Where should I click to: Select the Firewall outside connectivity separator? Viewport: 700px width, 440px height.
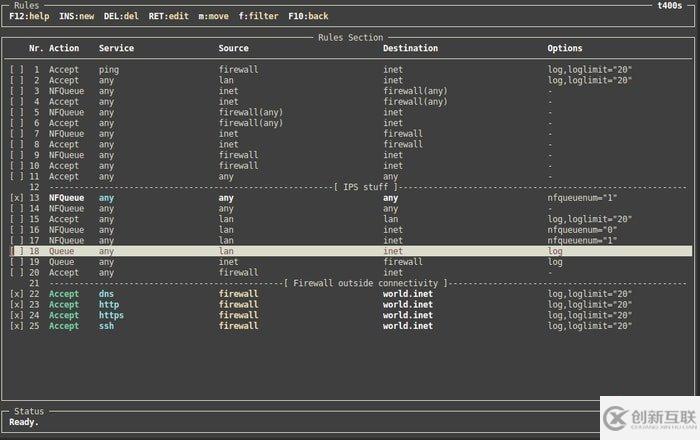coord(366,283)
